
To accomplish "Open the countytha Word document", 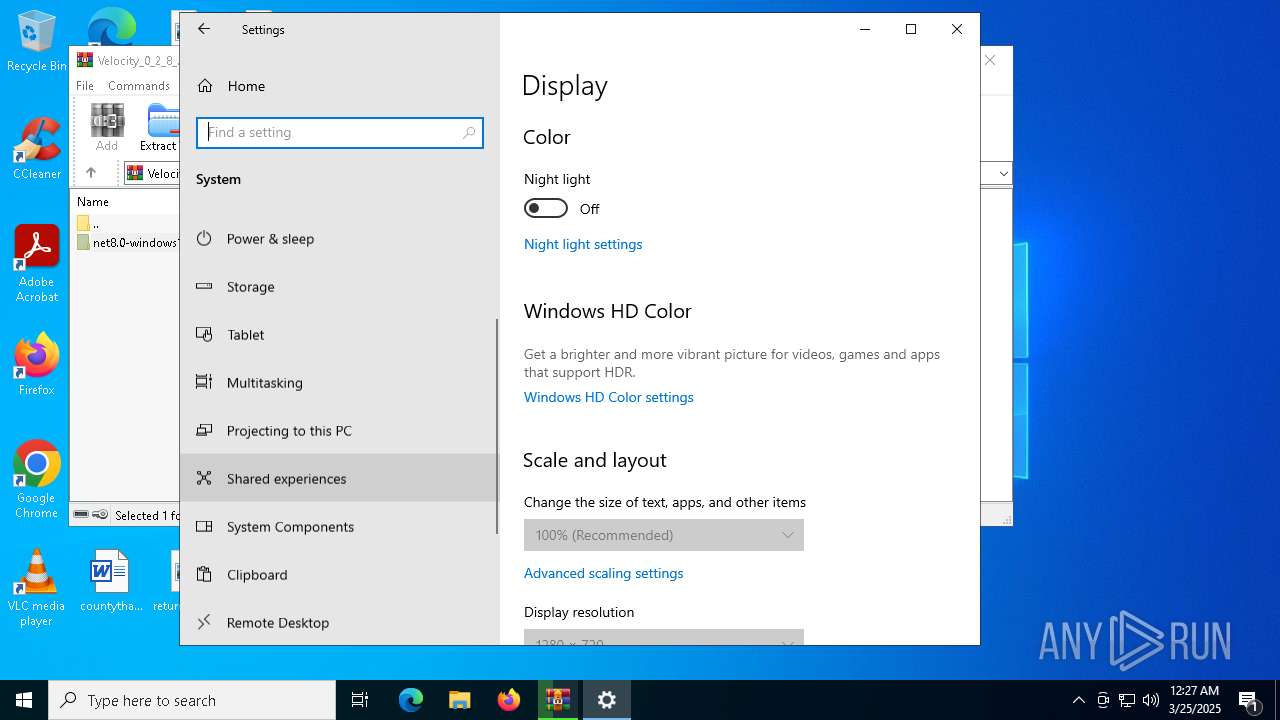I will (x=110, y=580).
